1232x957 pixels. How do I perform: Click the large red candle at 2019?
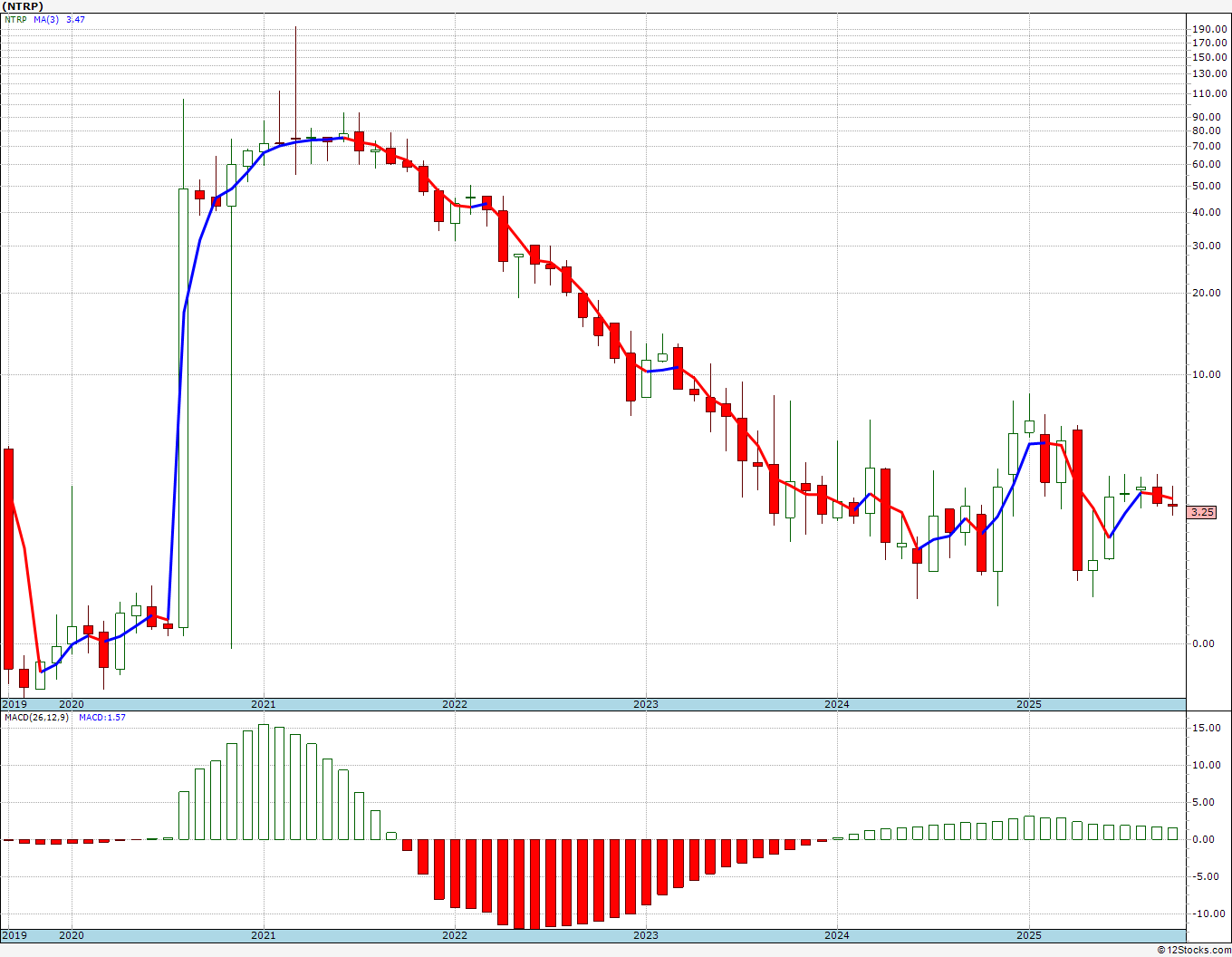pyautogui.click(x=9, y=557)
